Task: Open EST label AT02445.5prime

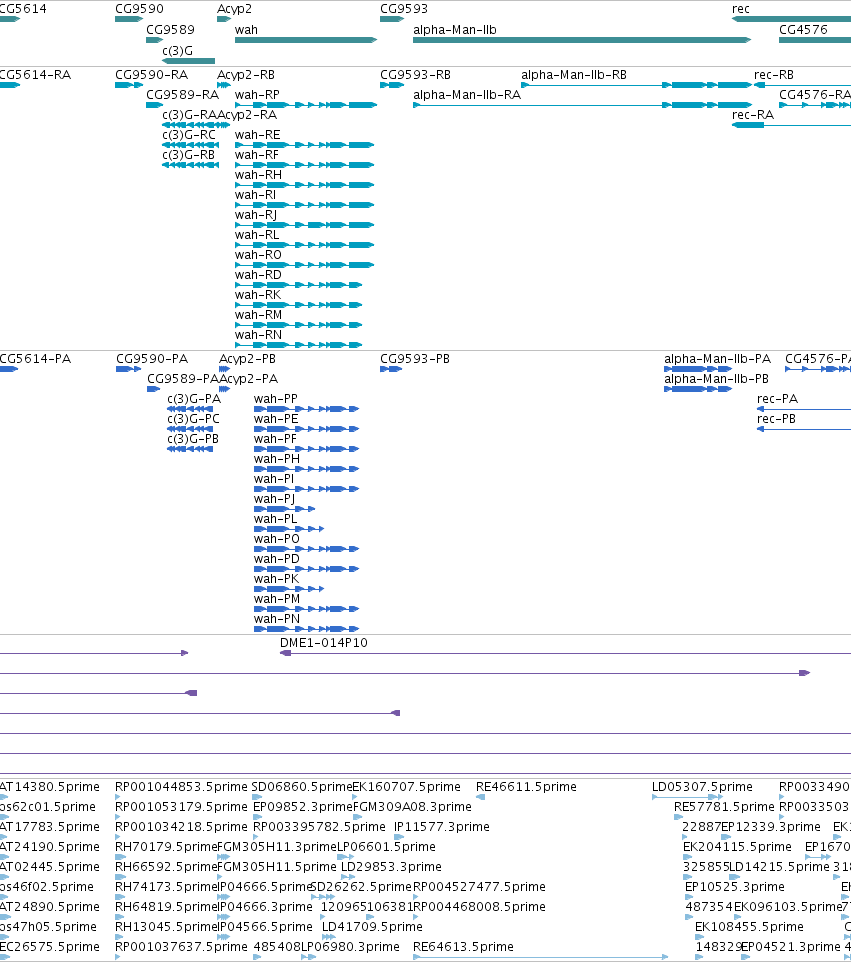Action: pyautogui.click(x=50, y=867)
